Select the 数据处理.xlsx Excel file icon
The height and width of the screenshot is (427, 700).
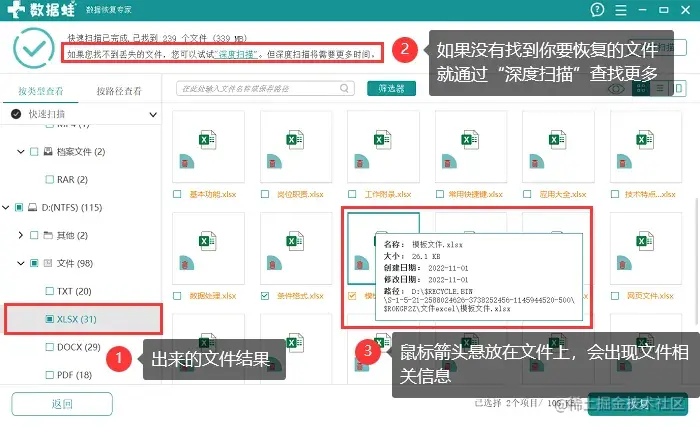[x=208, y=241]
